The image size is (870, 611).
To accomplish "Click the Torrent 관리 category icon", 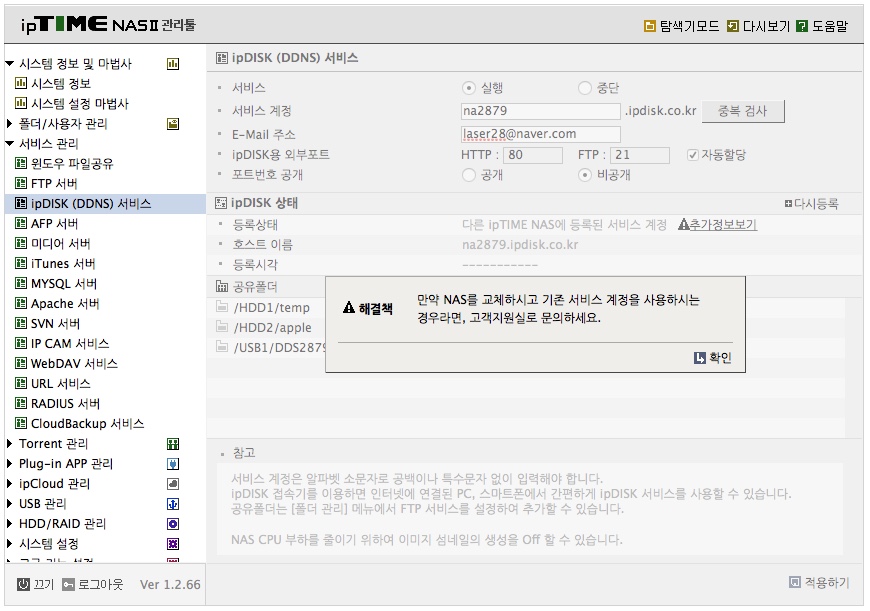I will click(173, 444).
